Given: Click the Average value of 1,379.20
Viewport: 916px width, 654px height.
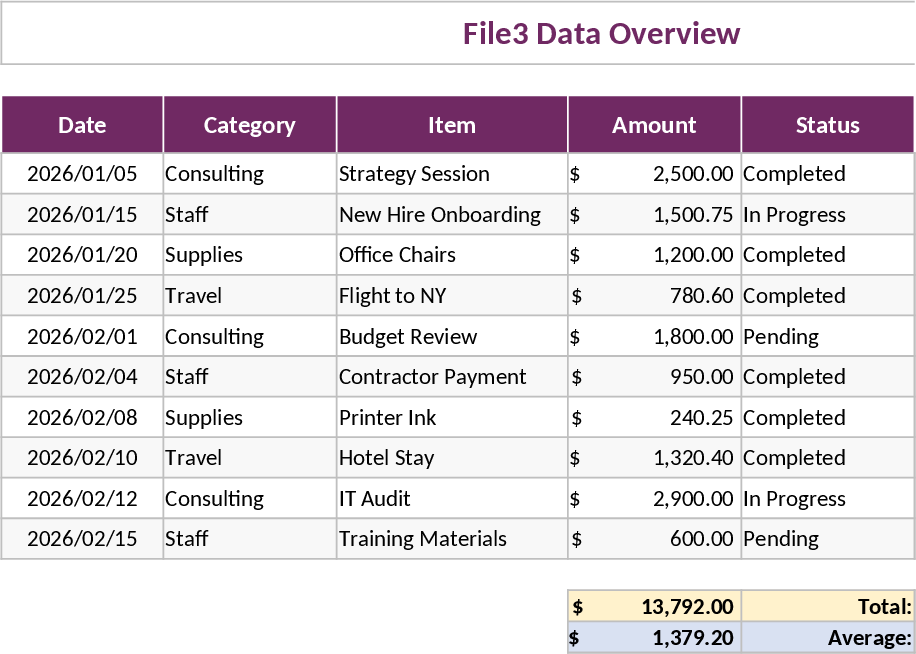Looking at the screenshot, I should [x=653, y=637].
